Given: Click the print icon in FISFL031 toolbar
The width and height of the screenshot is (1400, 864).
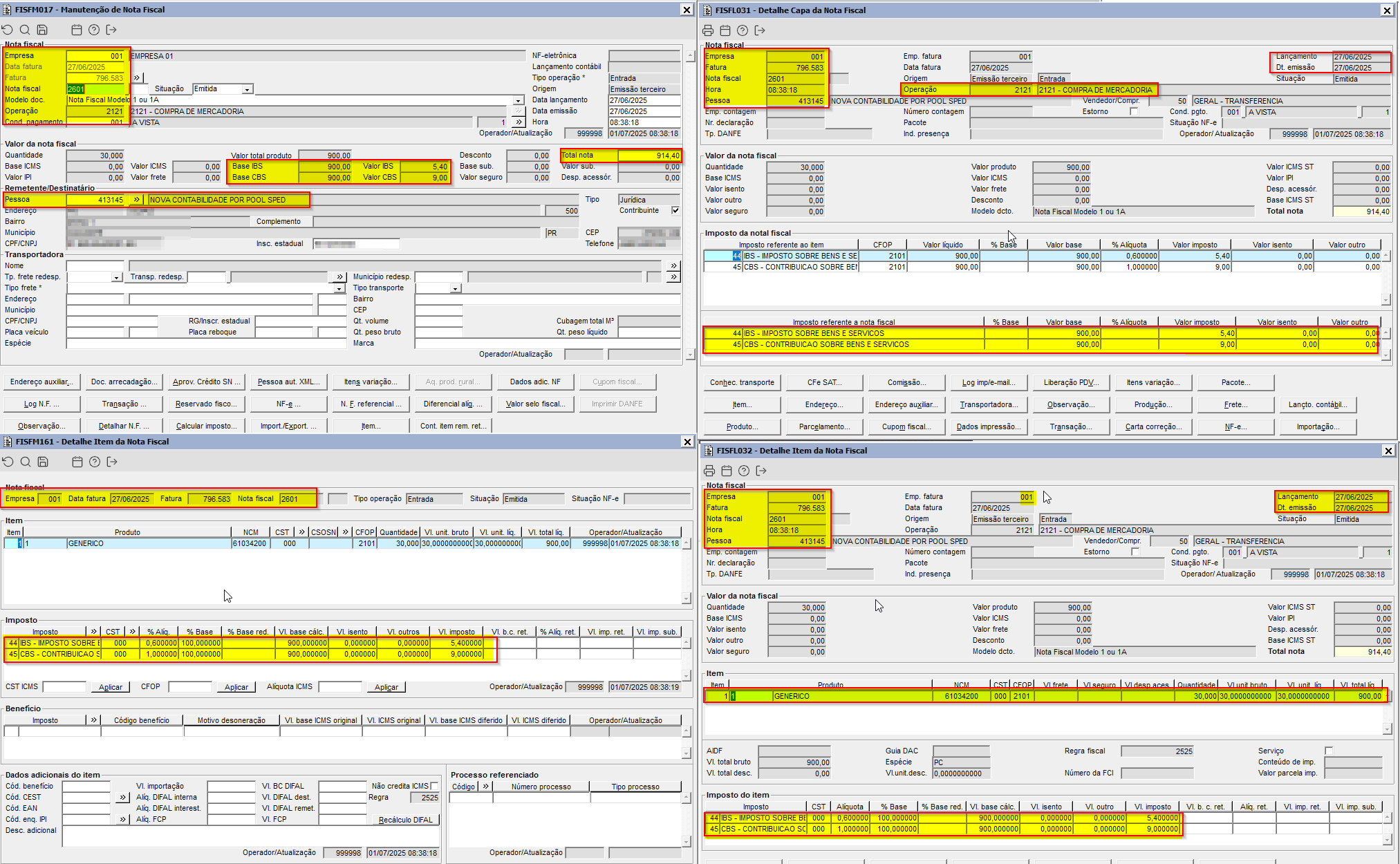Looking at the screenshot, I should (x=708, y=30).
